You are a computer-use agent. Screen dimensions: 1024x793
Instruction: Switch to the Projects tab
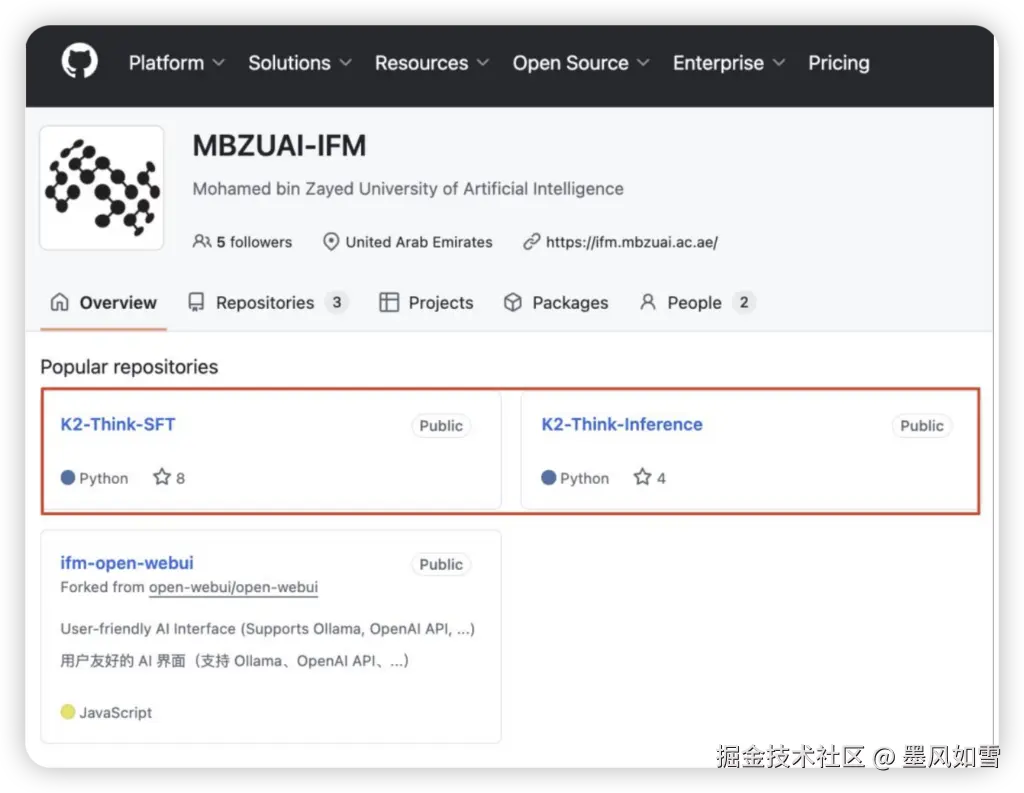(426, 302)
